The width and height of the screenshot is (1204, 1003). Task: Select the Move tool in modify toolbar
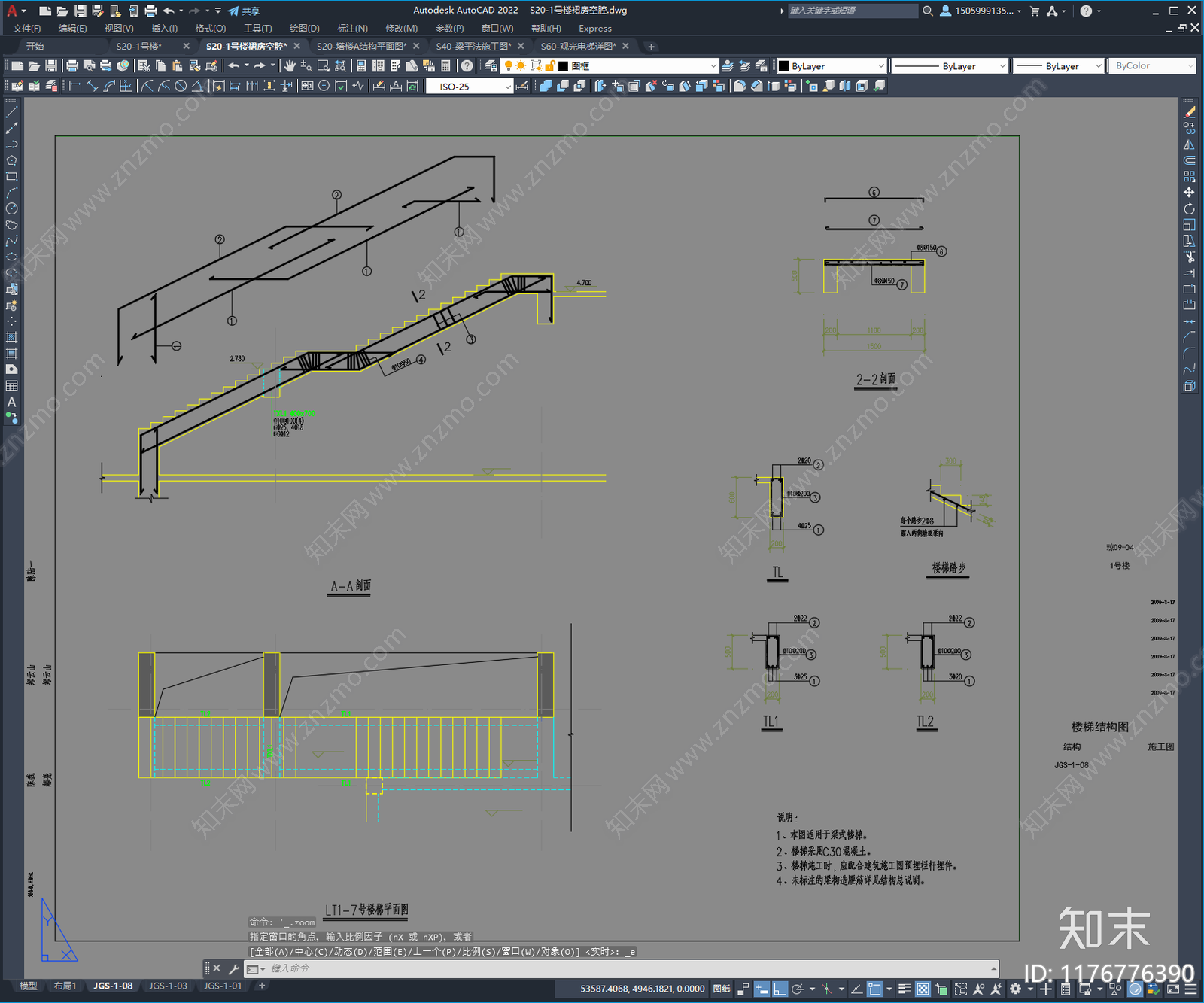click(x=1189, y=193)
